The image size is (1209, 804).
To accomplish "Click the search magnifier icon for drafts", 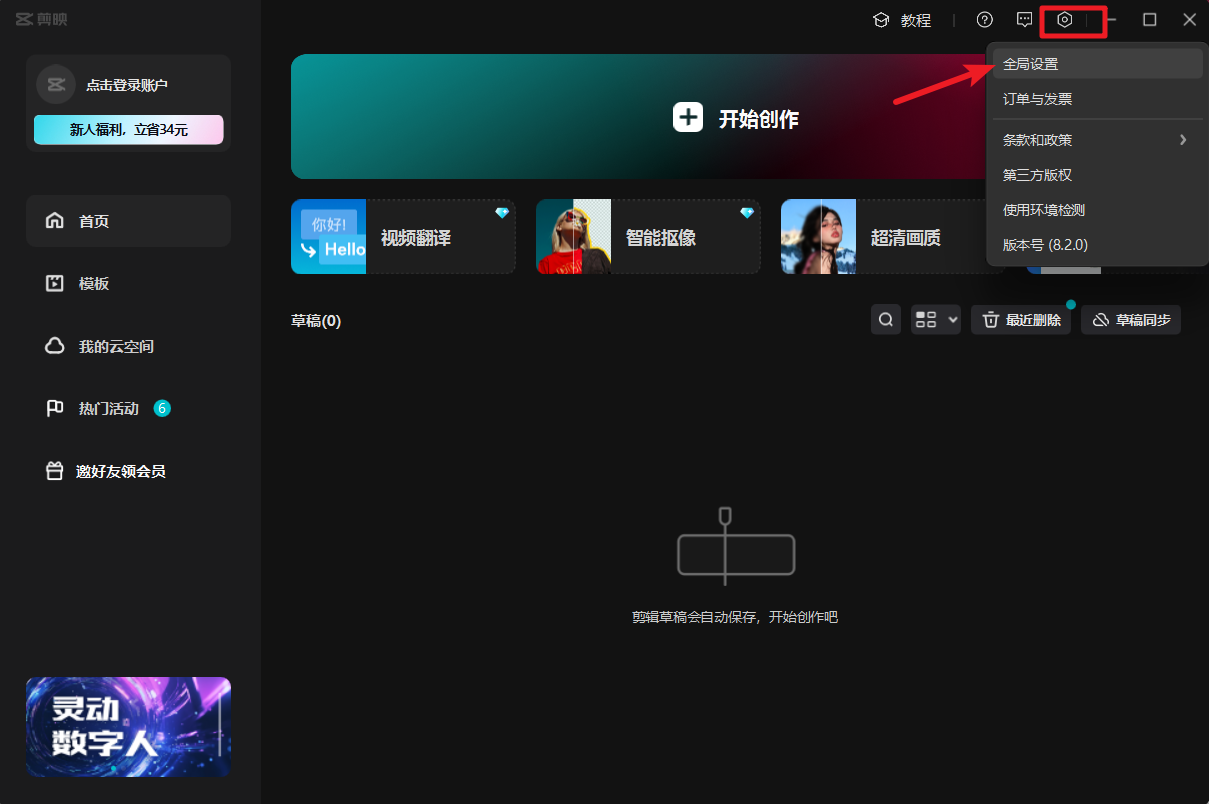I will tap(886, 320).
